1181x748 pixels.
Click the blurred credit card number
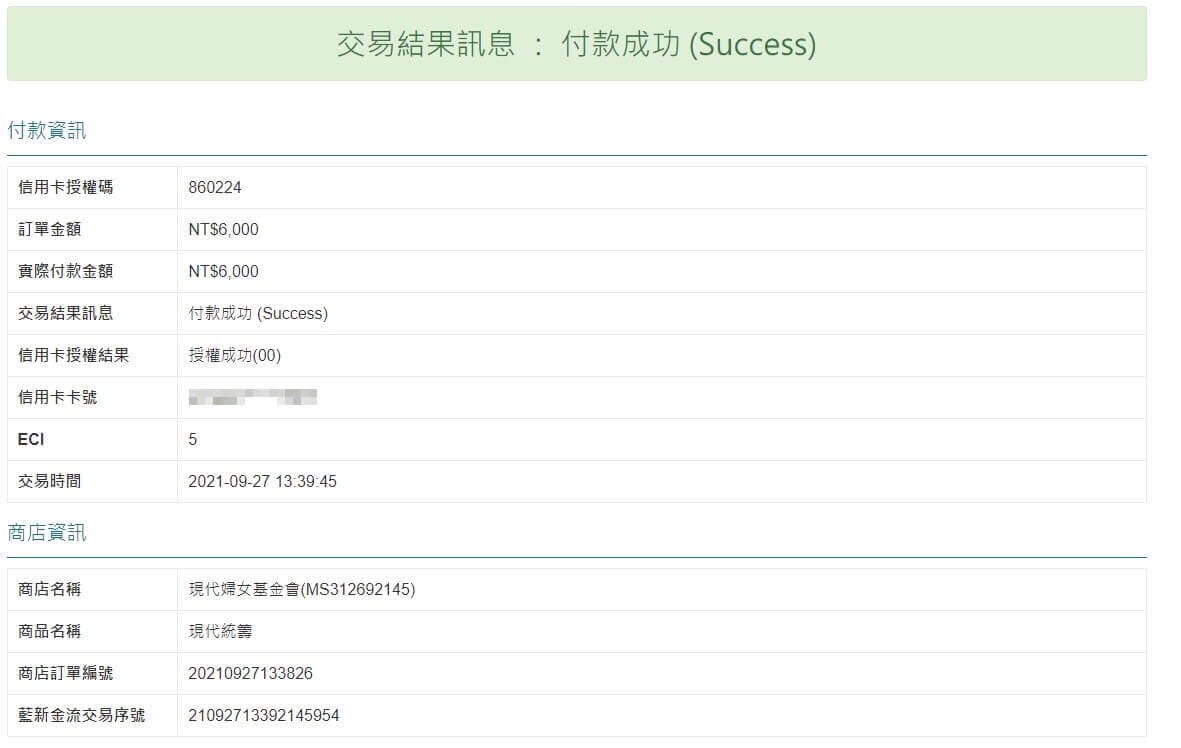(252, 397)
